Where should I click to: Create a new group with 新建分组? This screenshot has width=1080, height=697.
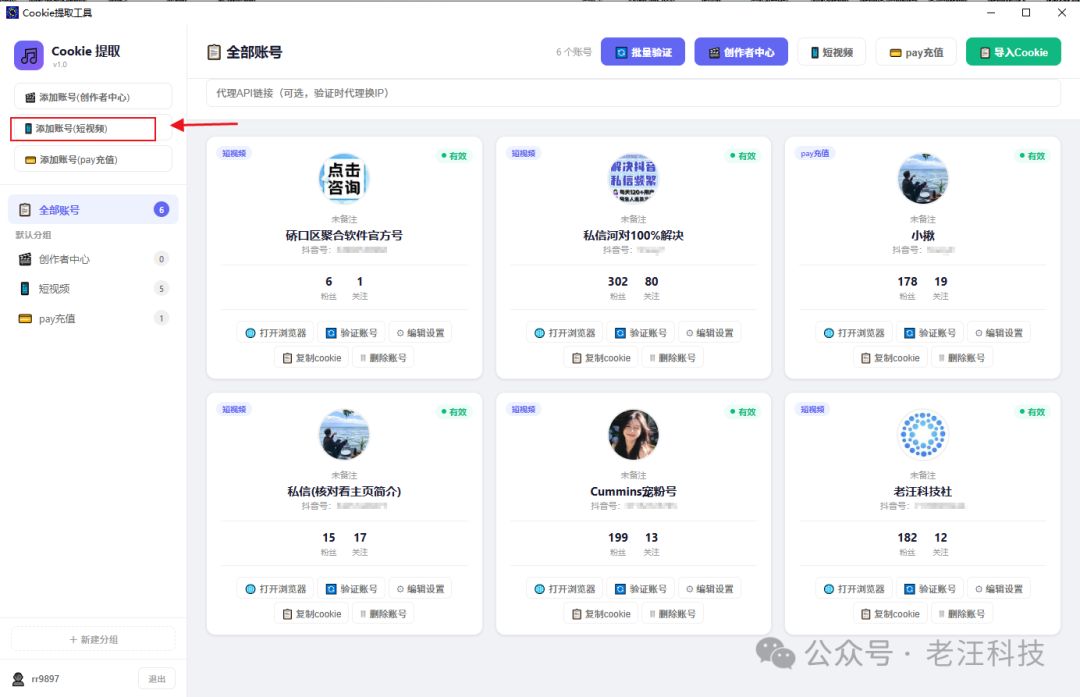click(x=94, y=639)
